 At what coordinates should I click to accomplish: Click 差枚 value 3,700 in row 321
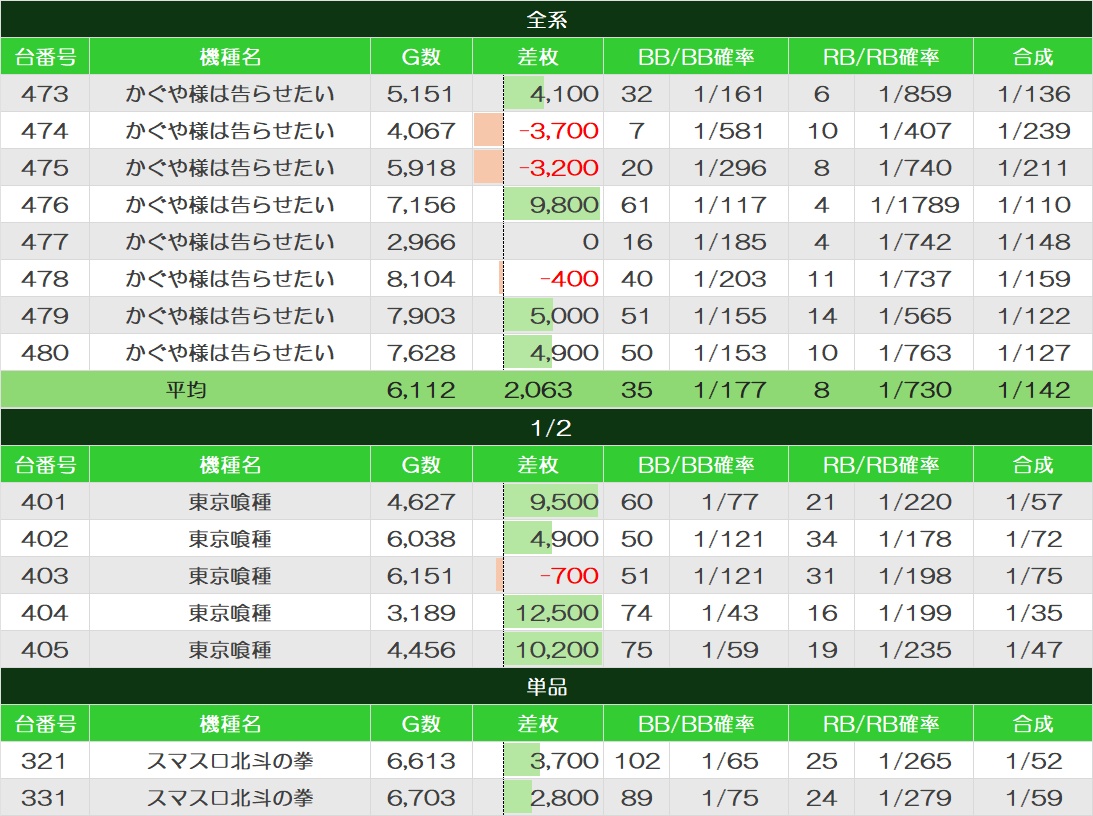click(564, 760)
